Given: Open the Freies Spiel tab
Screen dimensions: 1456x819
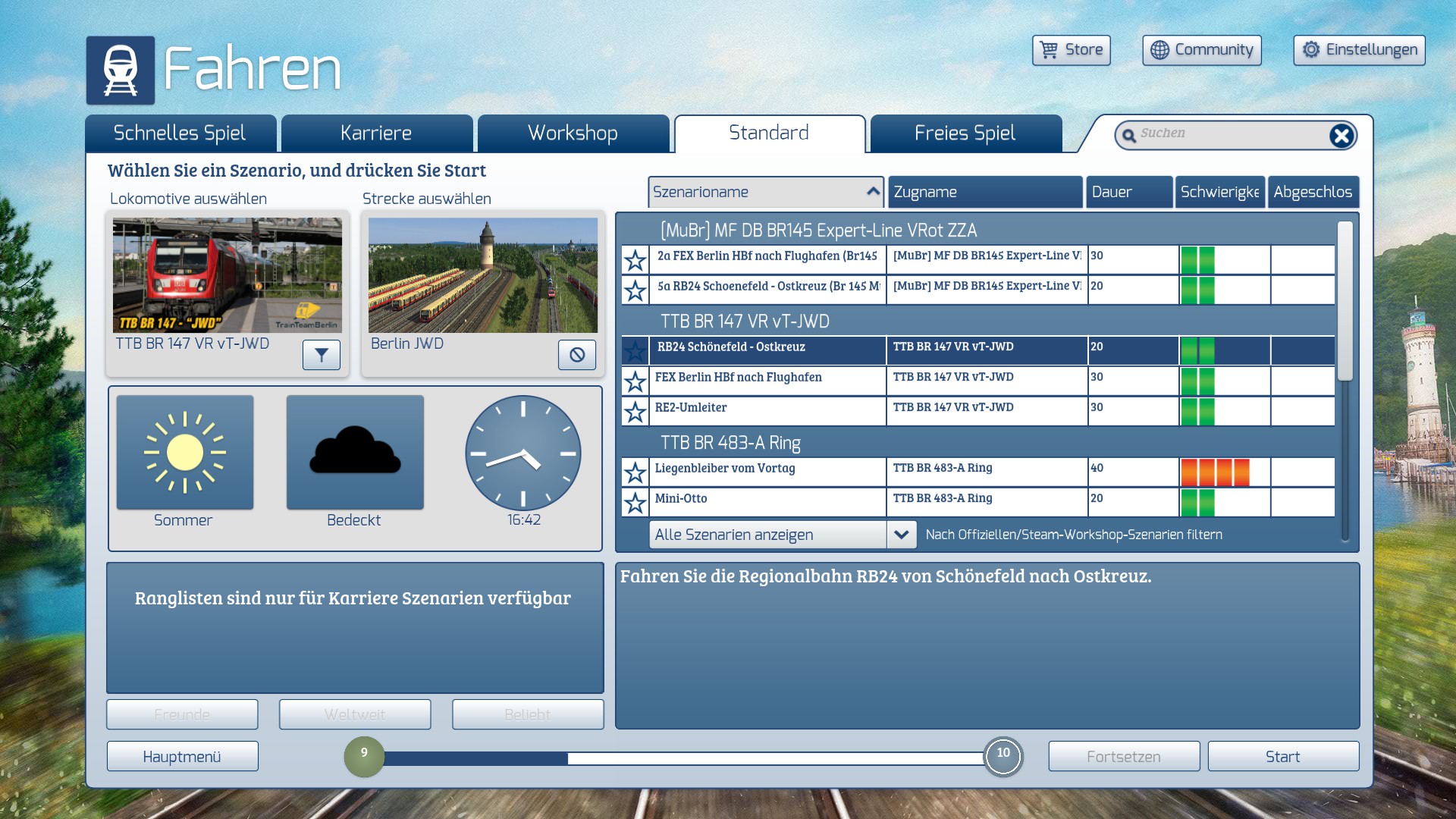Looking at the screenshot, I should point(965,133).
